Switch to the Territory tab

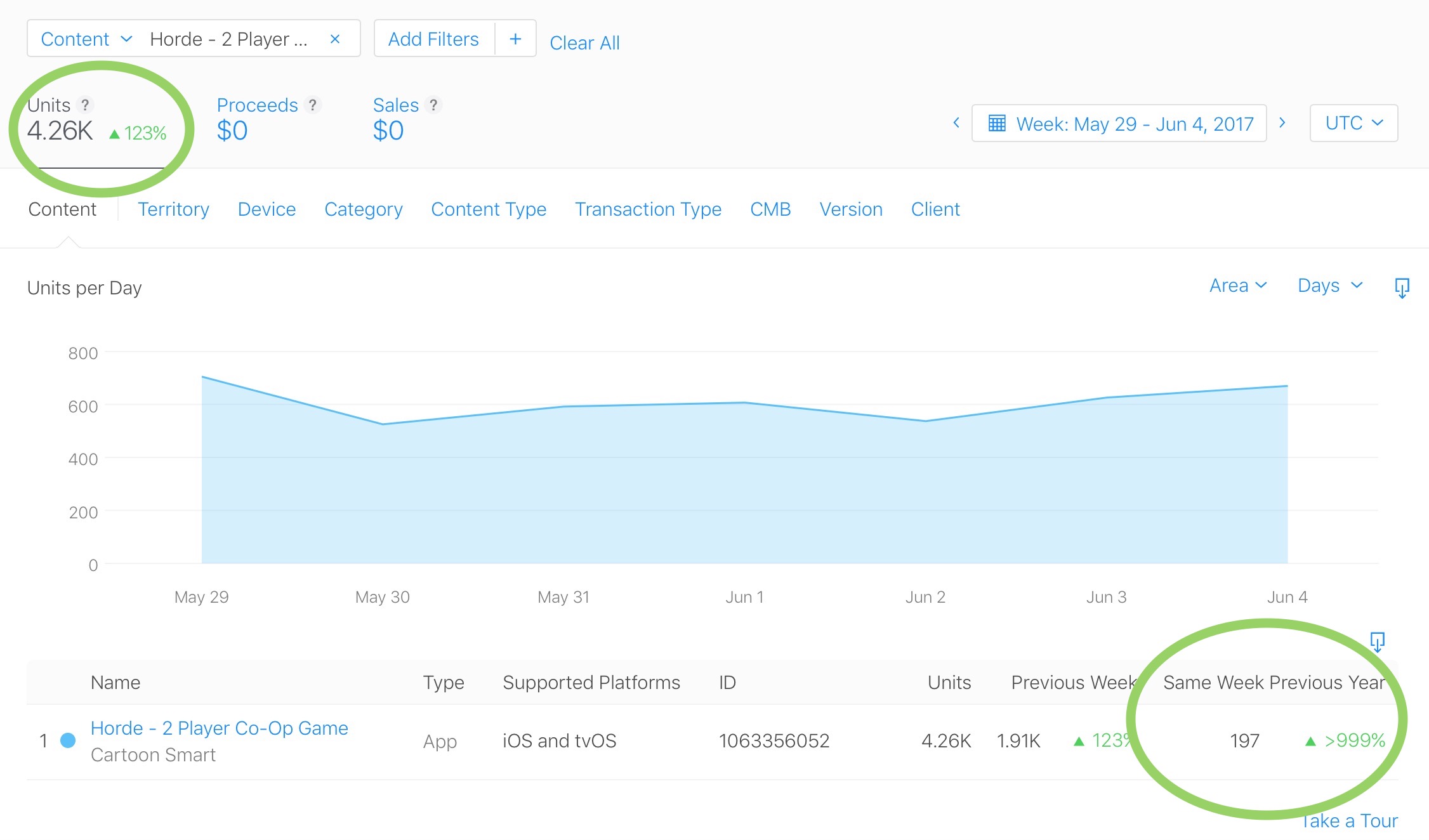(173, 209)
